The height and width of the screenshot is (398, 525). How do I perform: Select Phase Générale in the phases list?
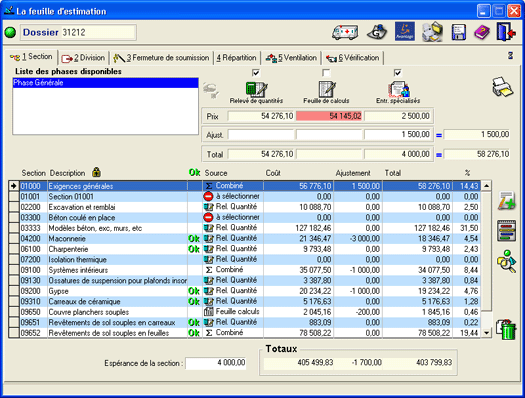tap(105, 83)
